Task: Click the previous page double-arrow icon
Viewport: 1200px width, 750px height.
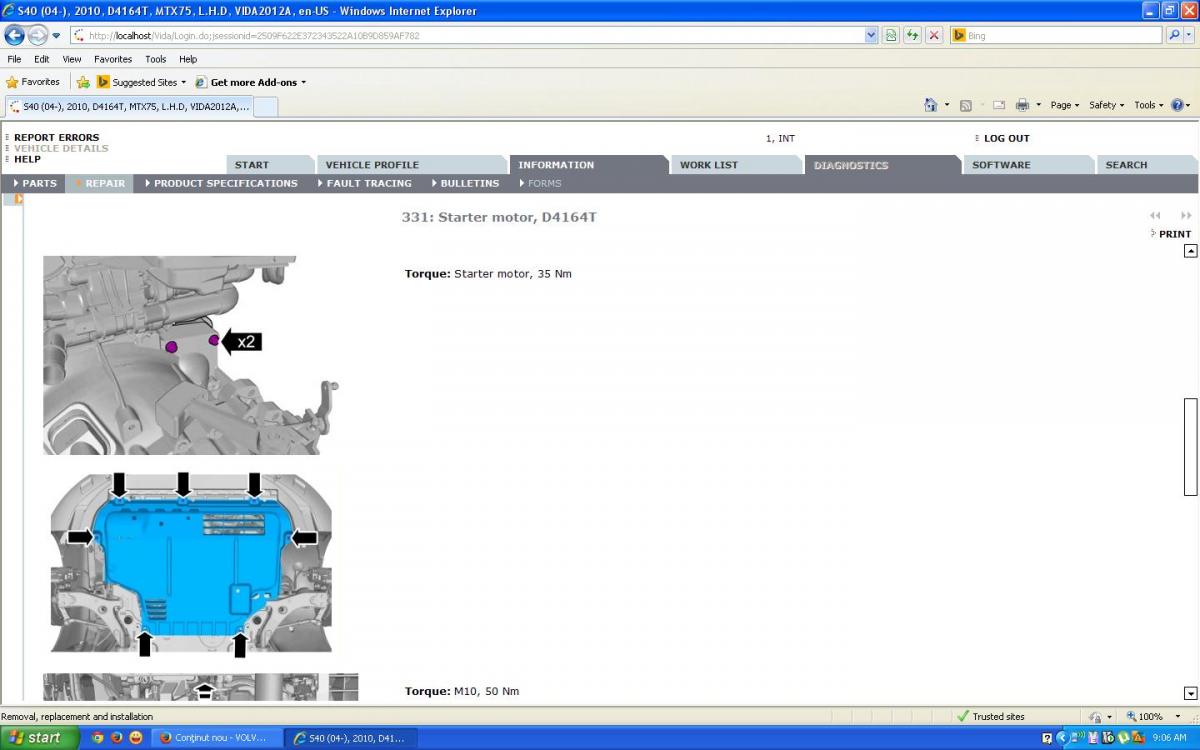Action: 1156,215
